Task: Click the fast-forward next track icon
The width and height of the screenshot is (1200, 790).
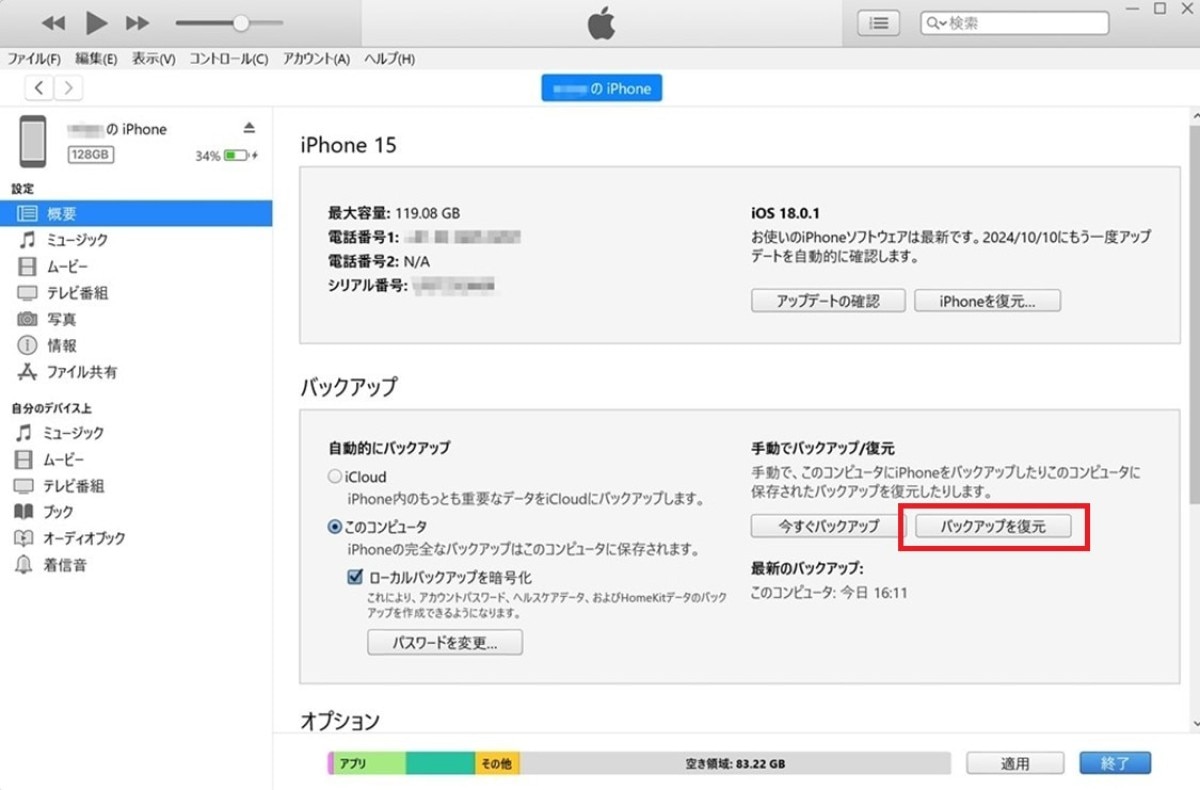Action: pos(138,22)
